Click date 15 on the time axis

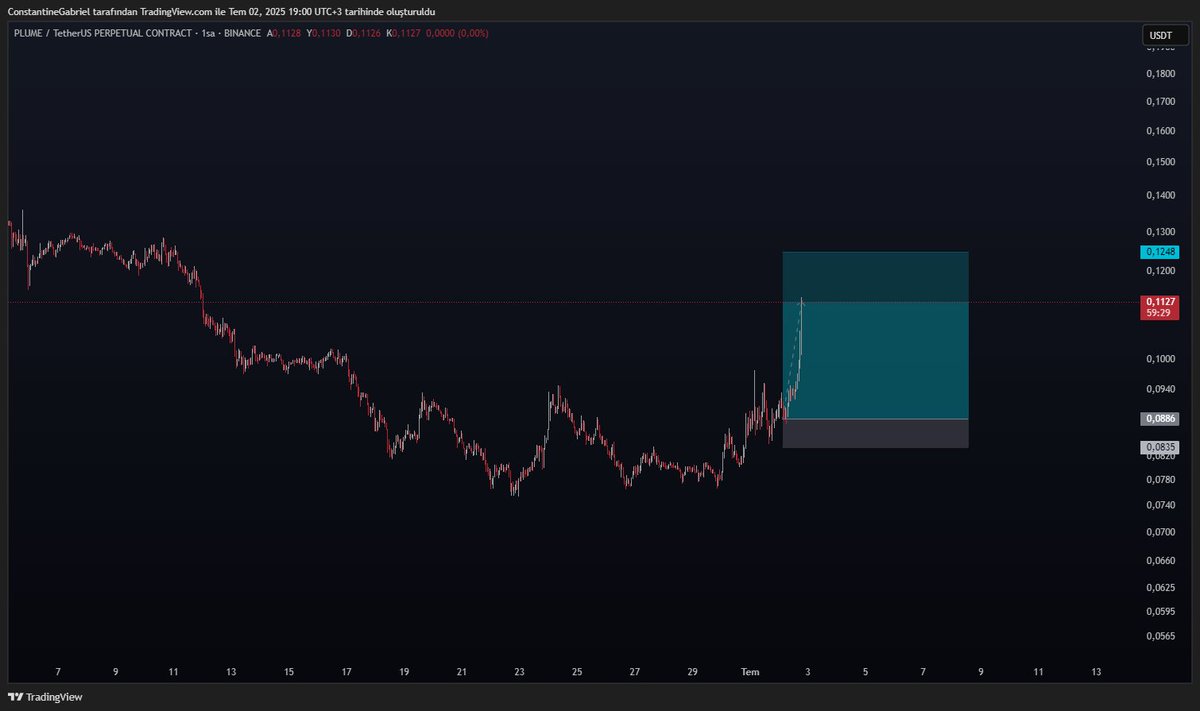tap(288, 672)
